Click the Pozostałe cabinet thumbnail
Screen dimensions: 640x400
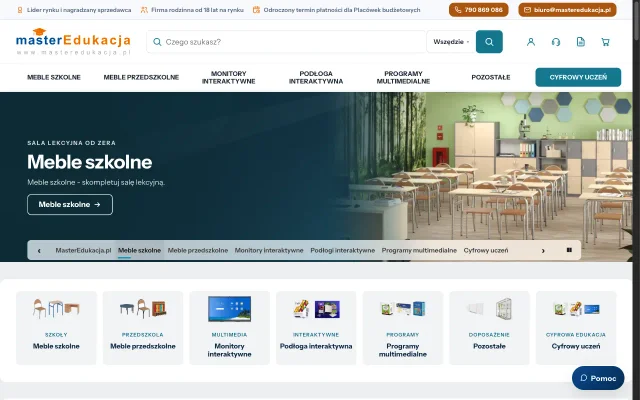[489, 309]
